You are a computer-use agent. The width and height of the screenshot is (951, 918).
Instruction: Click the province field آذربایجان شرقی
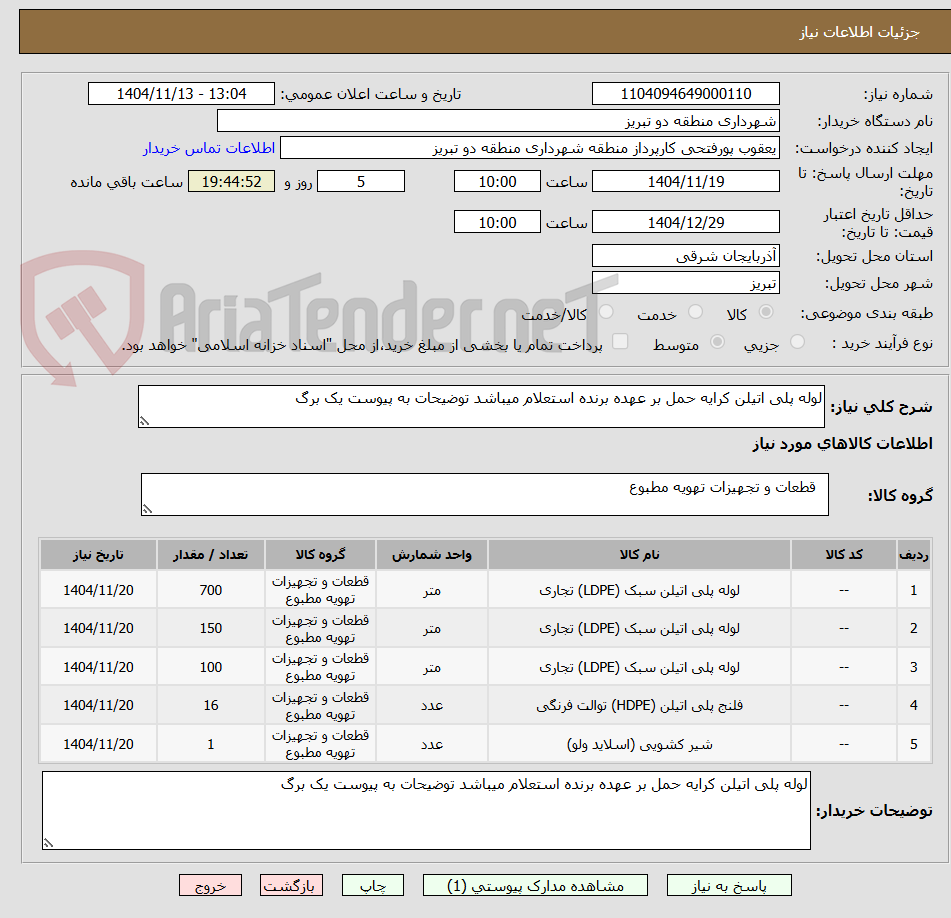(685, 256)
